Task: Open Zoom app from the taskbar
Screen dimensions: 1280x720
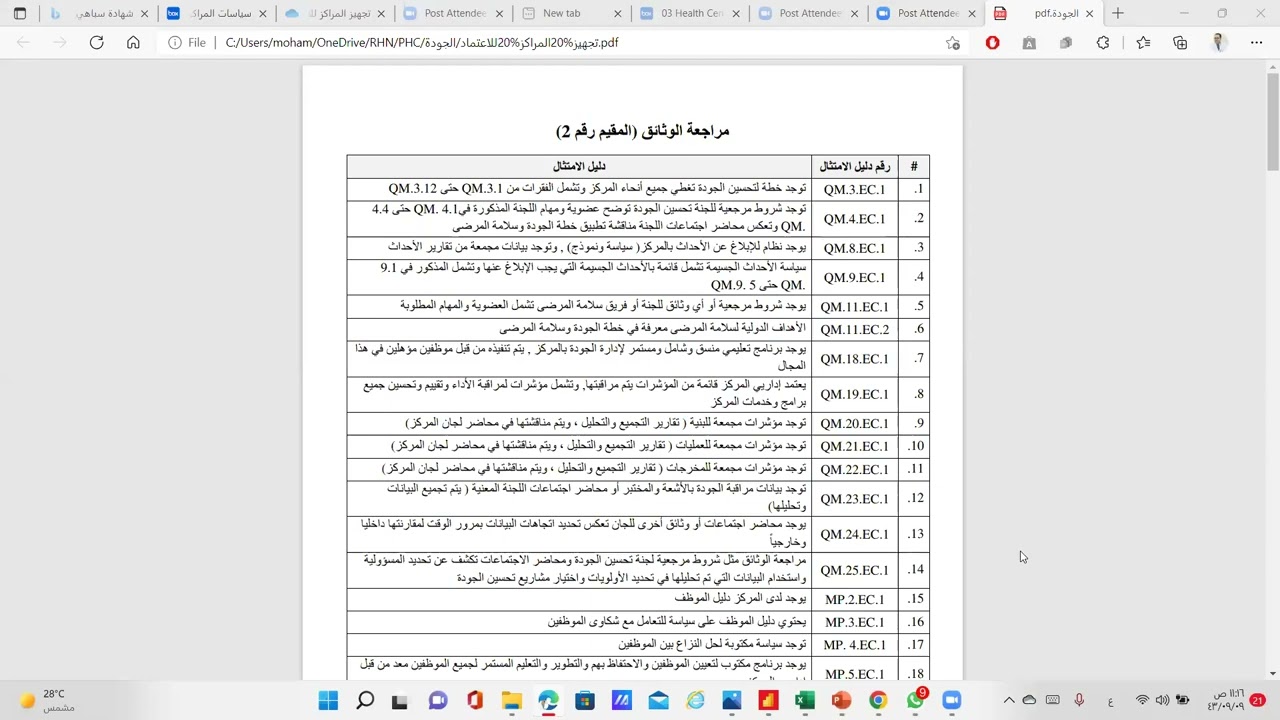Action: click(x=951, y=701)
